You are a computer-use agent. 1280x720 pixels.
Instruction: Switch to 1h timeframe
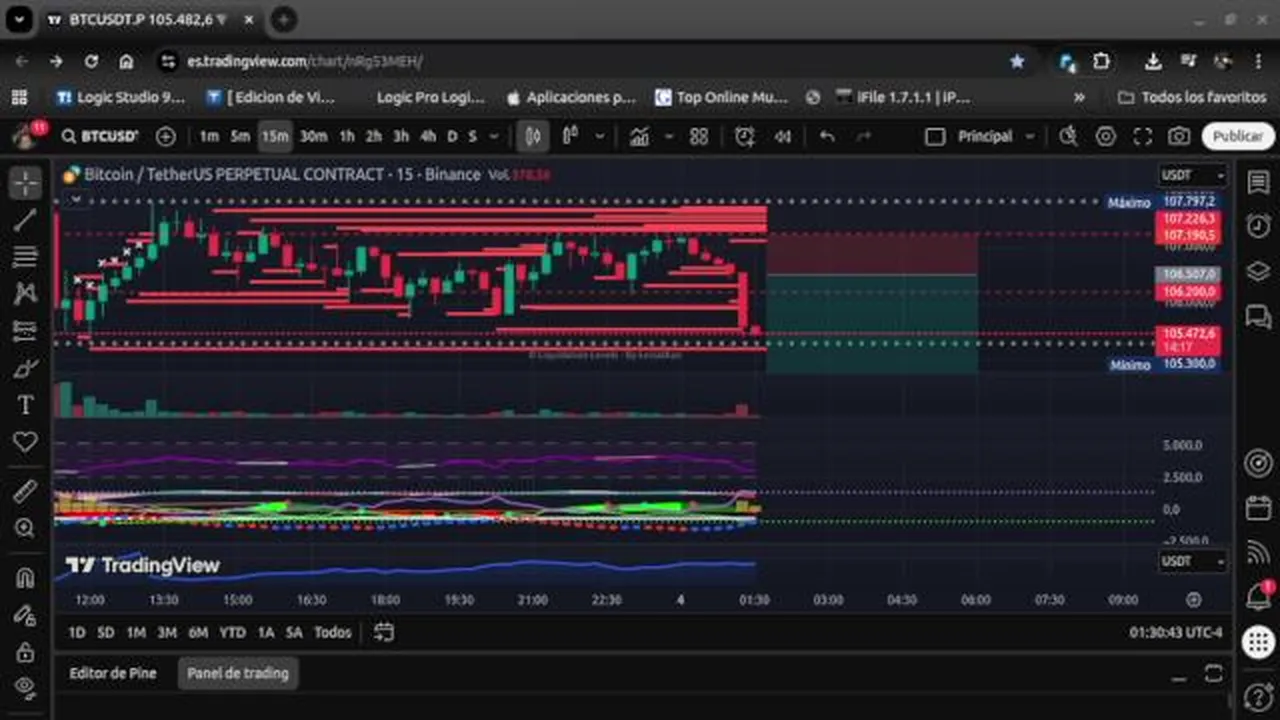347,136
